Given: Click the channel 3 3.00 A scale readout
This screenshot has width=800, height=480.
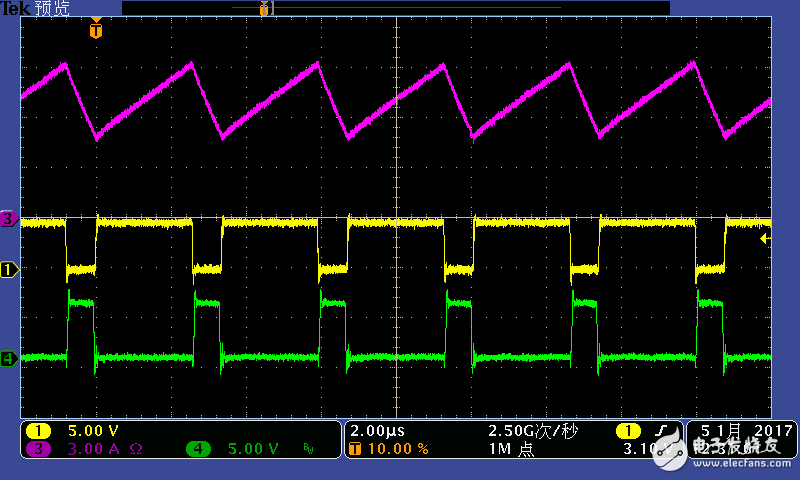Looking at the screenshot, I should tap(95, 449).
